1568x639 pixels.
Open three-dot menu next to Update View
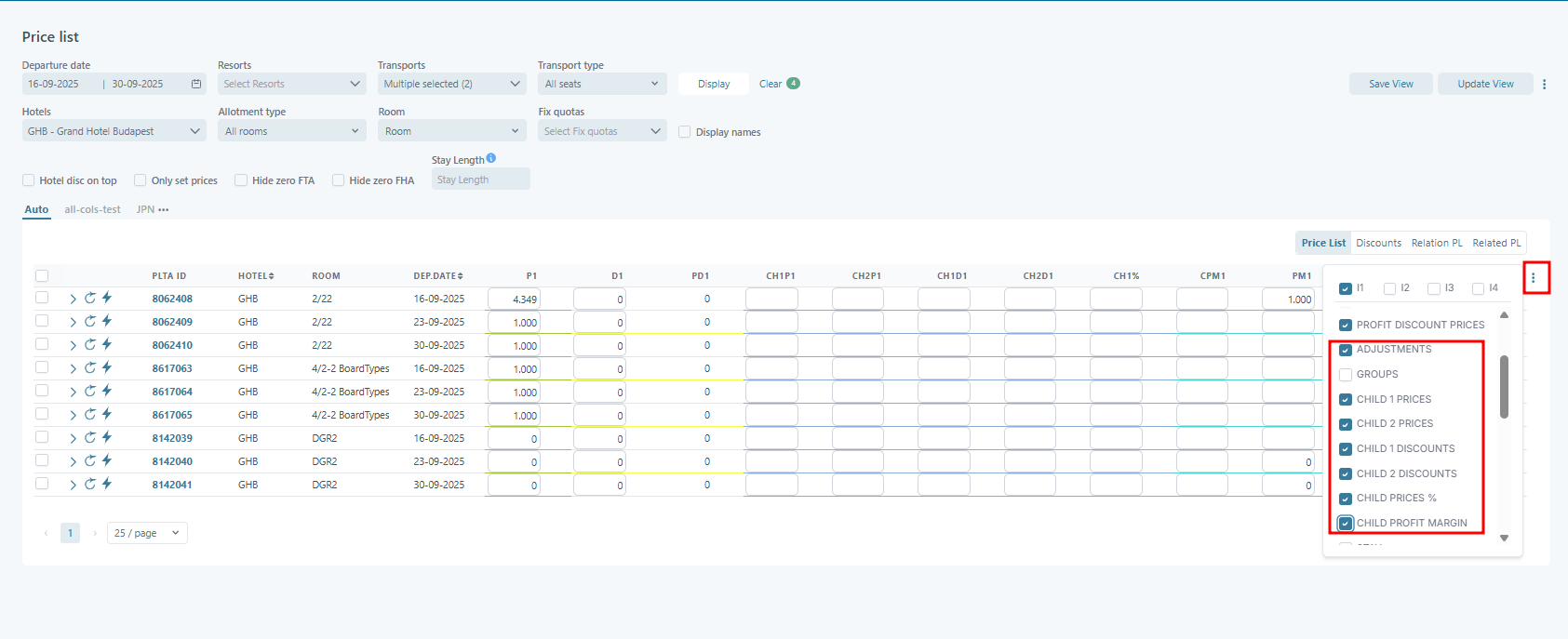[1544, 84]
